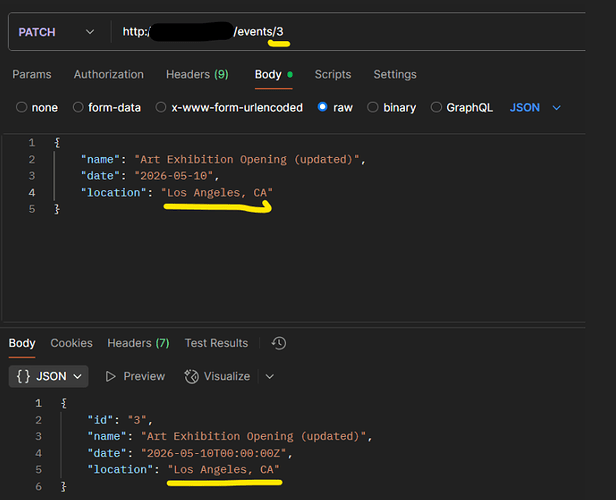This screenshot has height=500, width=616.
Task: Click request location value "Los Angeles, CA"
Action: click(217, 193)
